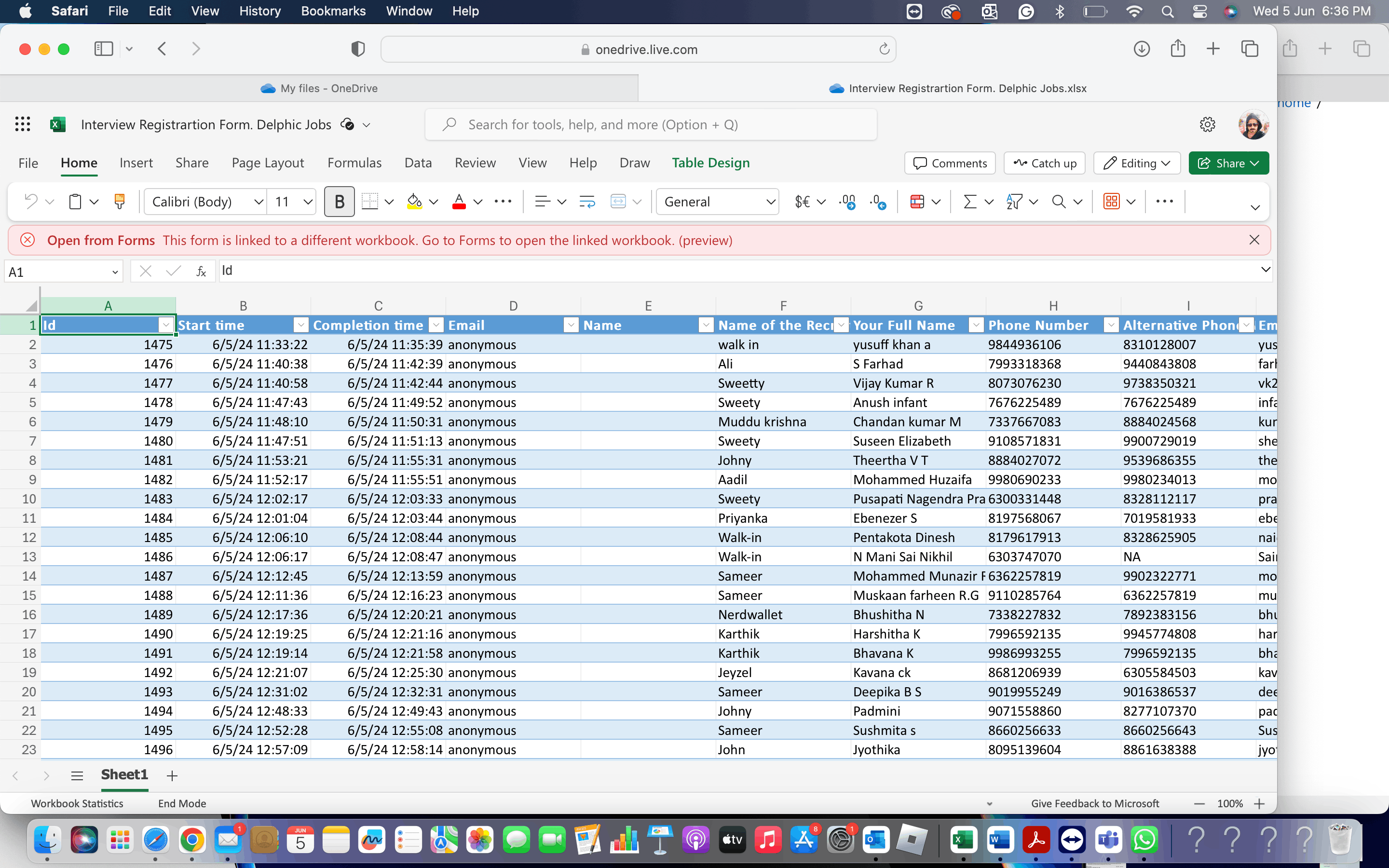Switch to the Table Design tab
This screenshot has height=868, width=1389.
click(710, 163)
